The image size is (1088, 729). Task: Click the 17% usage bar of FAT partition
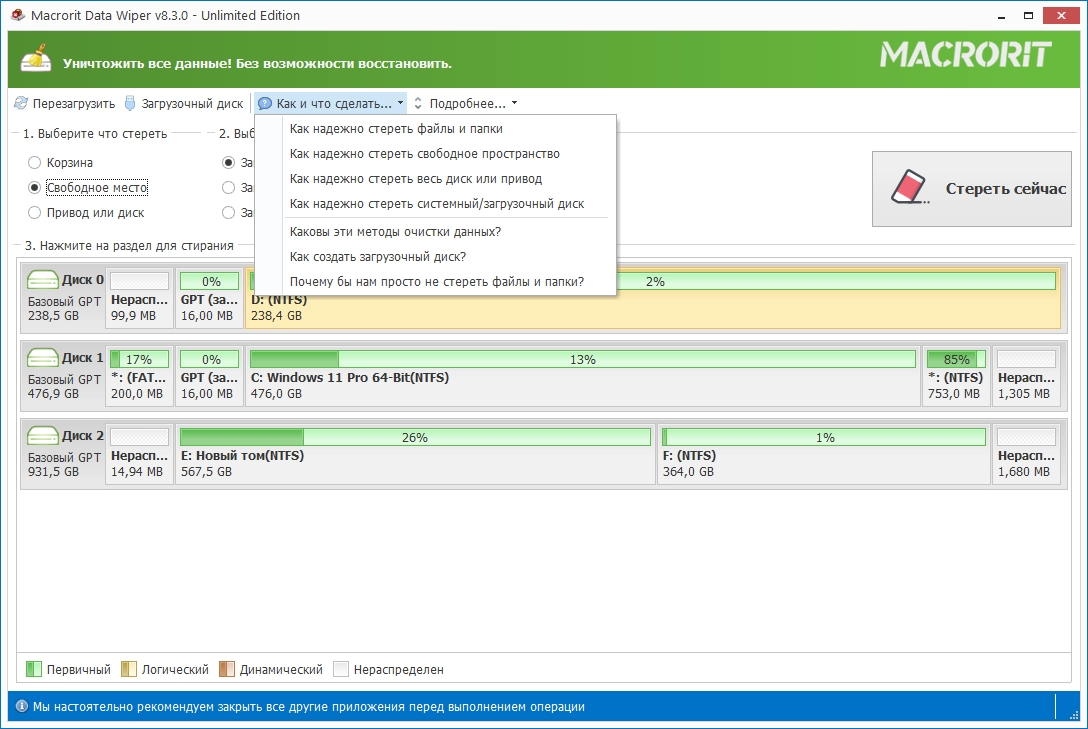(x=139, y=359)
